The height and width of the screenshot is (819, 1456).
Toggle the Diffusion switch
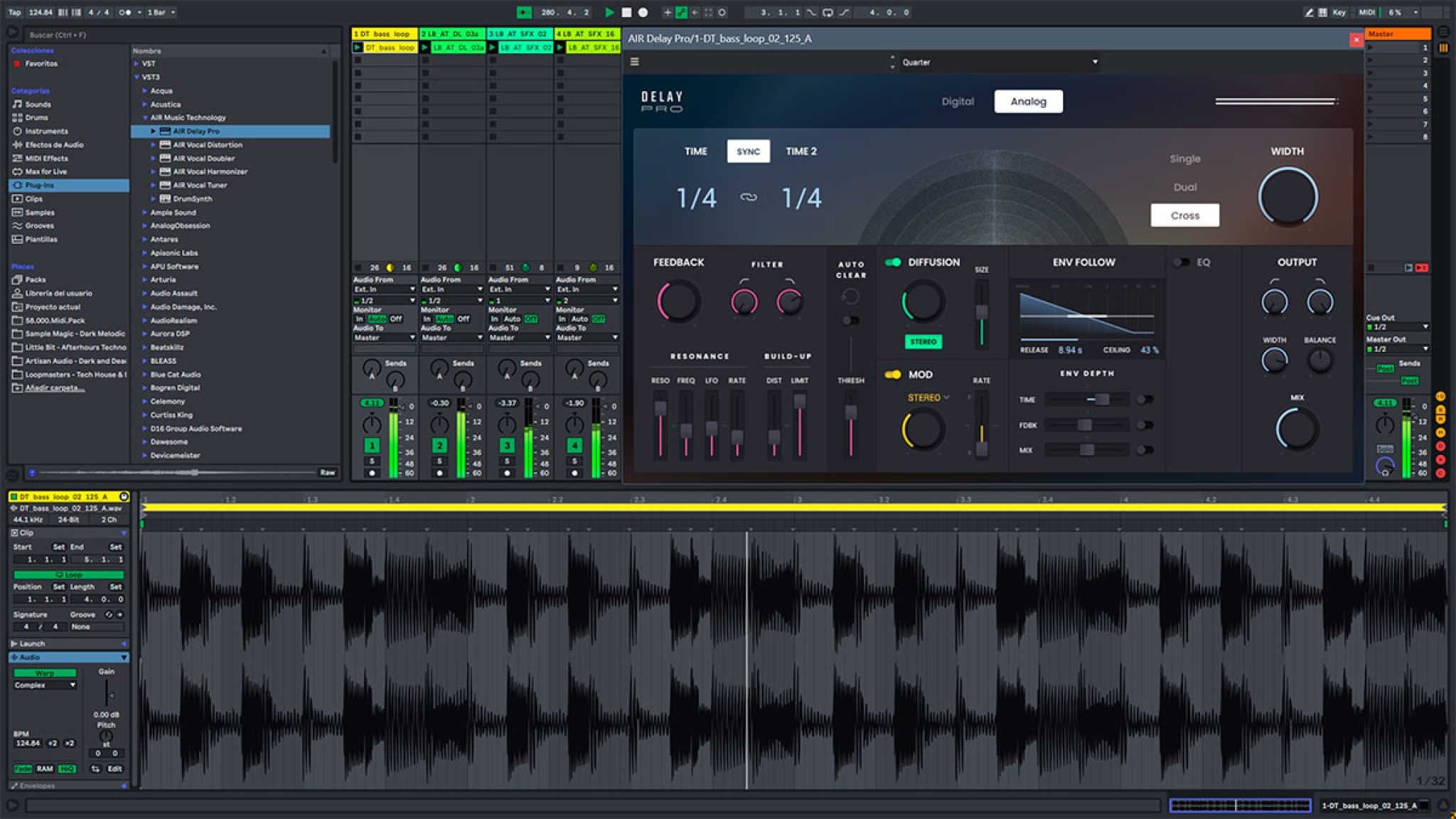pyautogui.click(x=893, y=262)
